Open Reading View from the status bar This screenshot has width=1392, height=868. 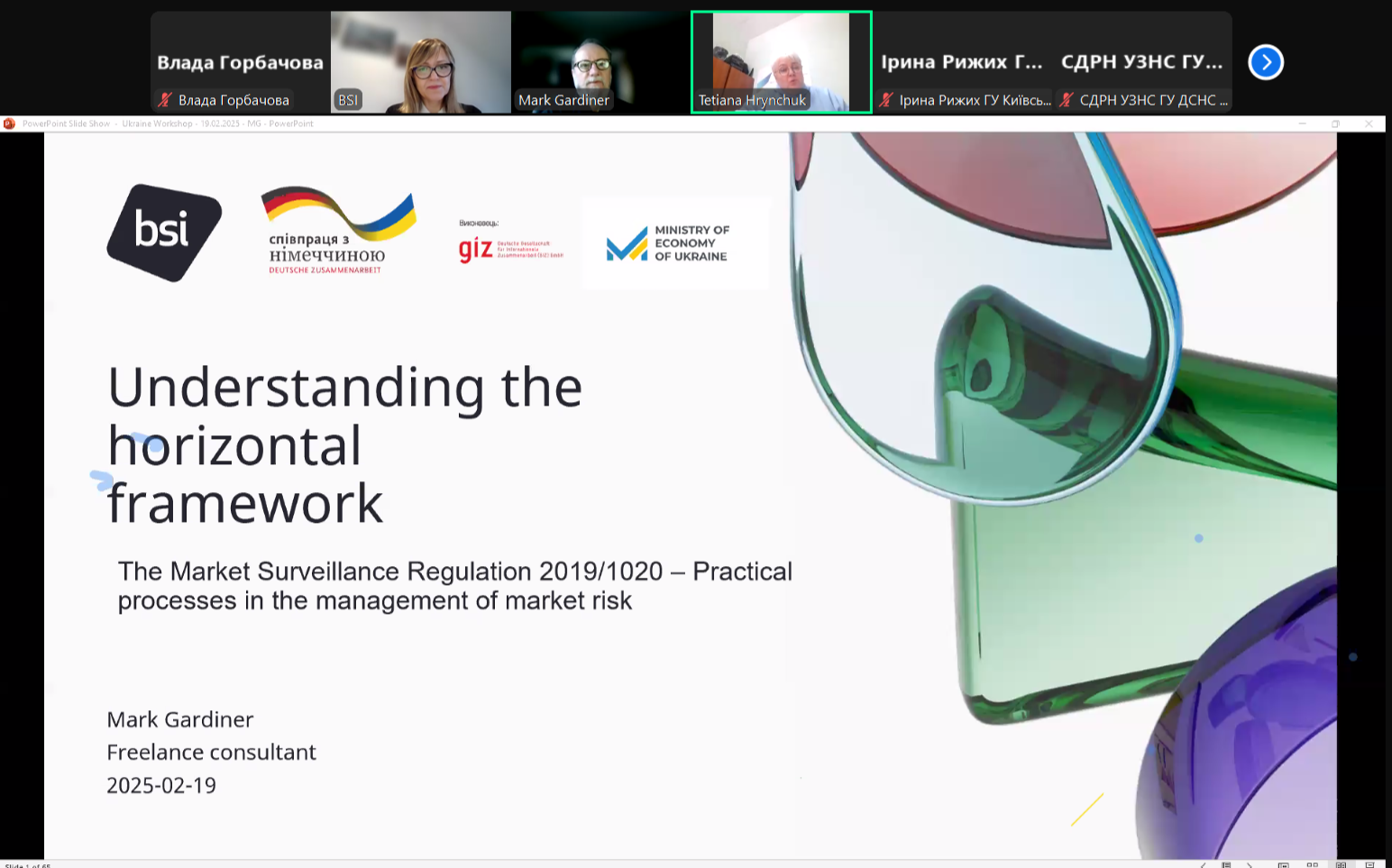tap(1341, 865)
